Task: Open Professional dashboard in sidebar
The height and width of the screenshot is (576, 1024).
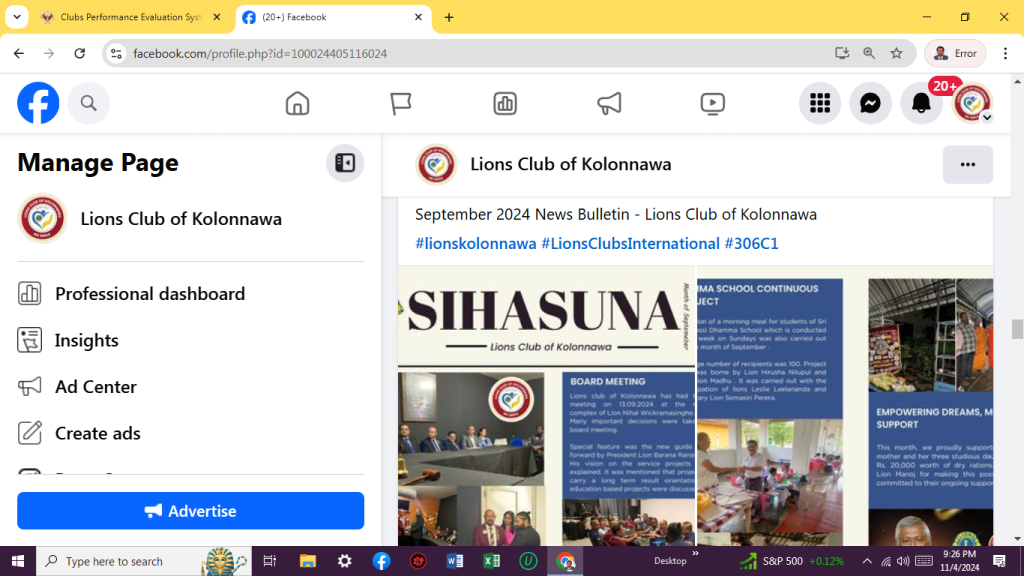Action: click(150, 294)
